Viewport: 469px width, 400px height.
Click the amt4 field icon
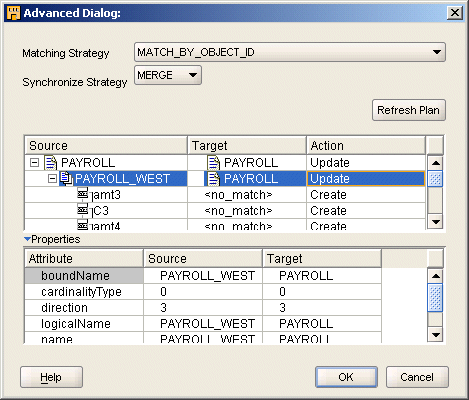pyautogui.click(x=82, y=225)
